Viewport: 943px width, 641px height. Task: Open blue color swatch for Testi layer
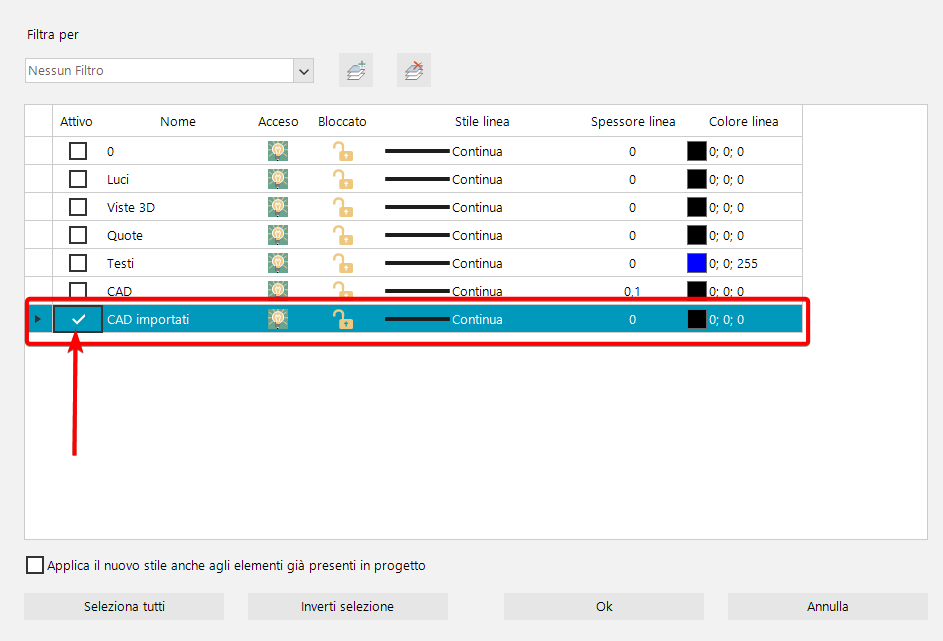696,263
